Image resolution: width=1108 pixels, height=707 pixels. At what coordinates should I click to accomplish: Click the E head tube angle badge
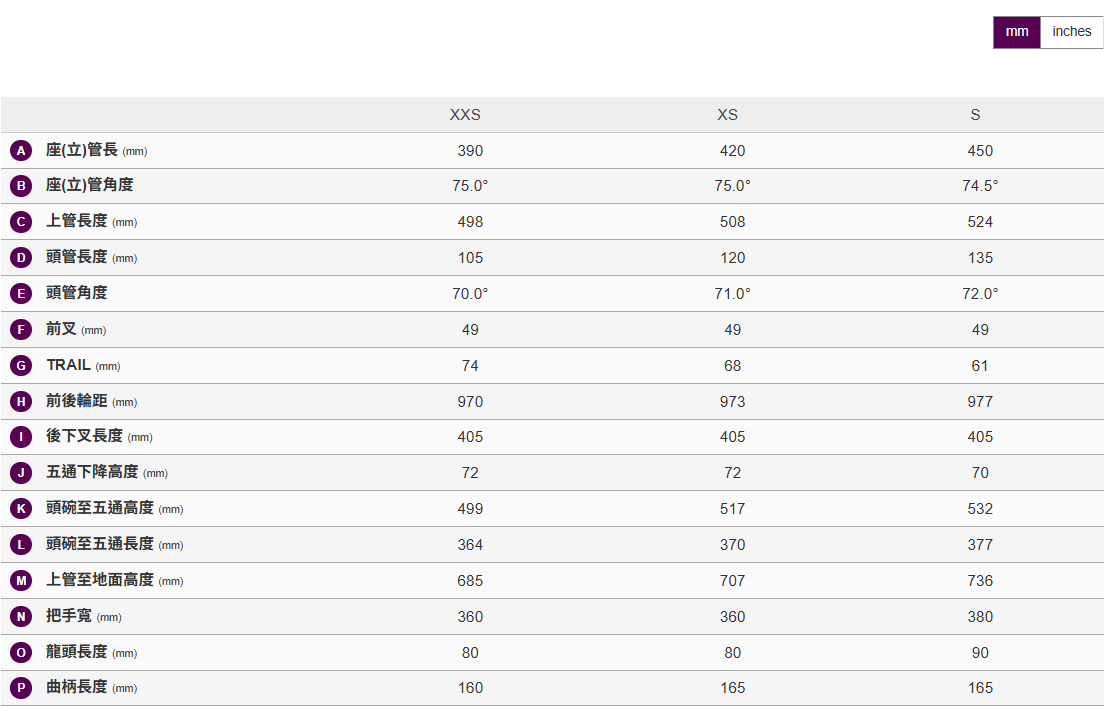click(21, 294)
